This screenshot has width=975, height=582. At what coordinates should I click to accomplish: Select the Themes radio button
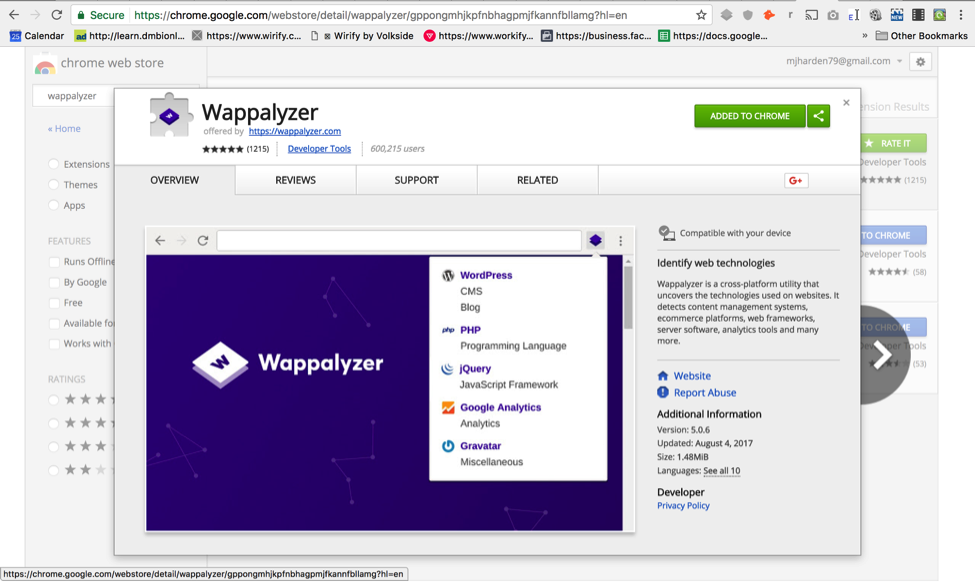[x=53, y=185]
